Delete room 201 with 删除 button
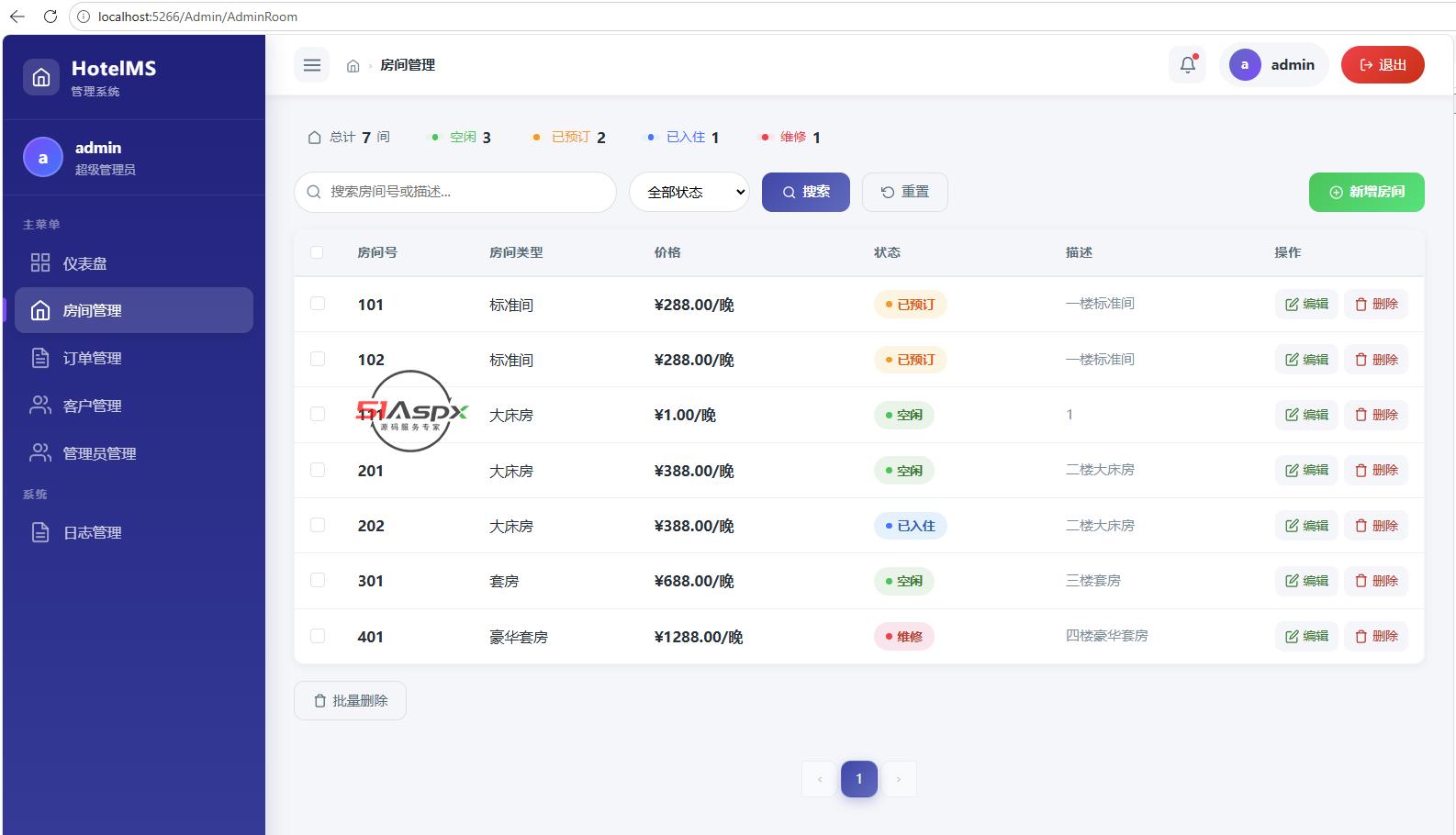 click(x=1376, y=470)
